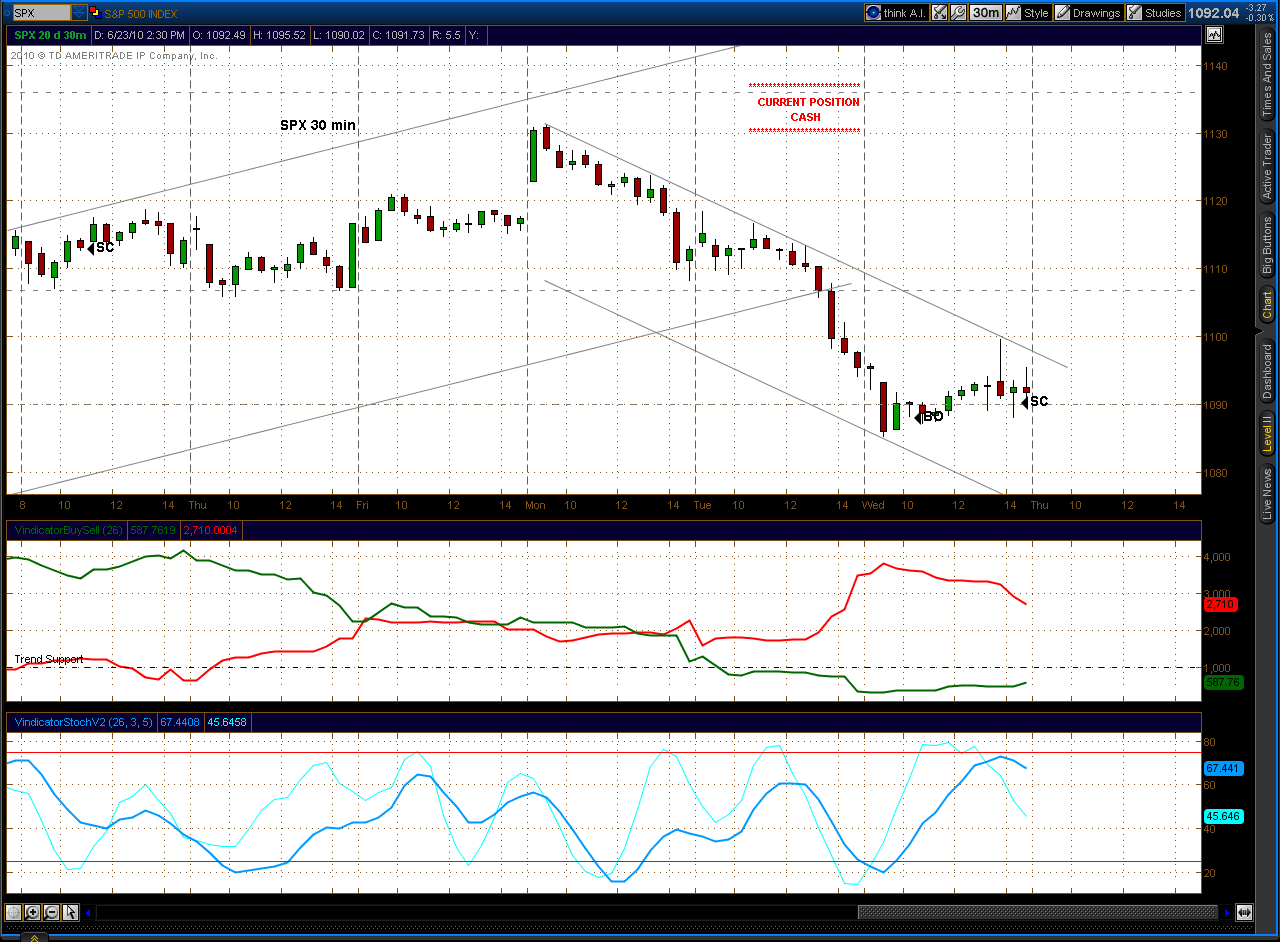Open the Drawings menu
Screen dimensions: 1280x942
pyautogui.click(x=1088, y=13)
